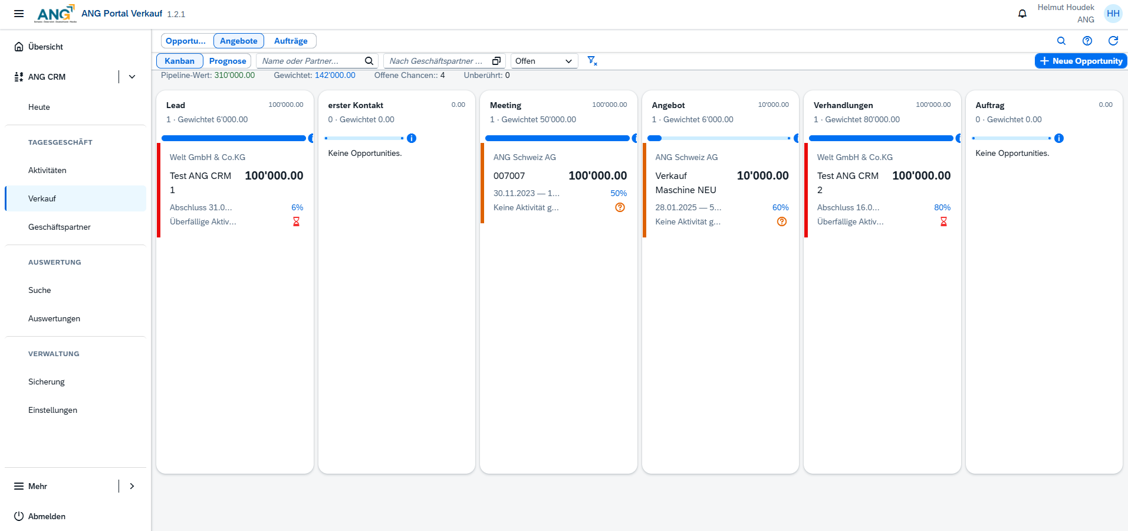Select the Angebote tab
Image resolution: width=1128 pixels, height=531 pixels.
pos(239,41)
